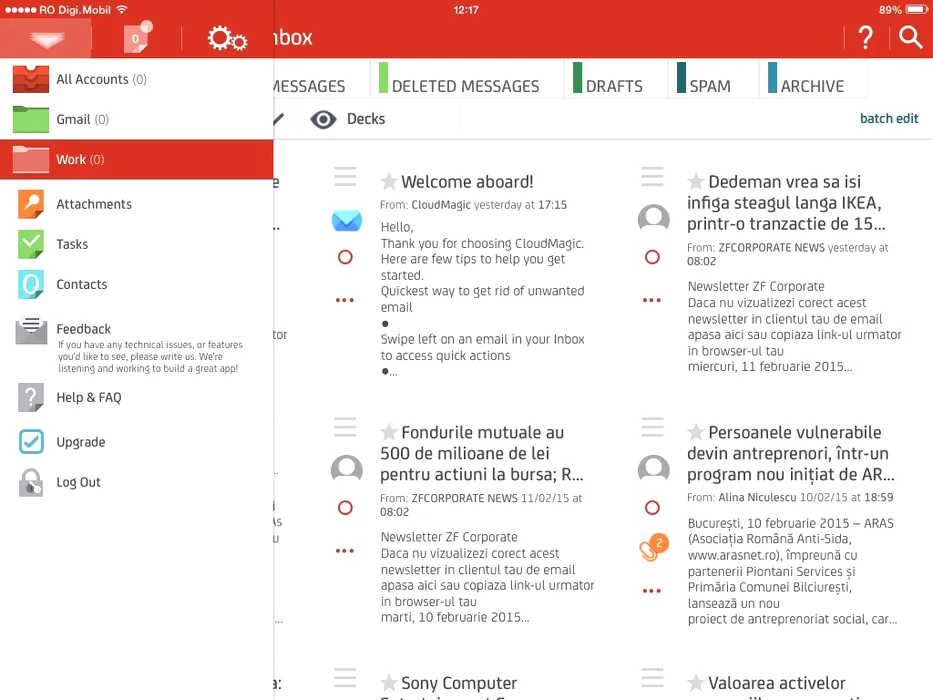Switch to the Deleted Messages tab
Screen dimensions: 933x700
pyautogui.click(x=465, y=86)
